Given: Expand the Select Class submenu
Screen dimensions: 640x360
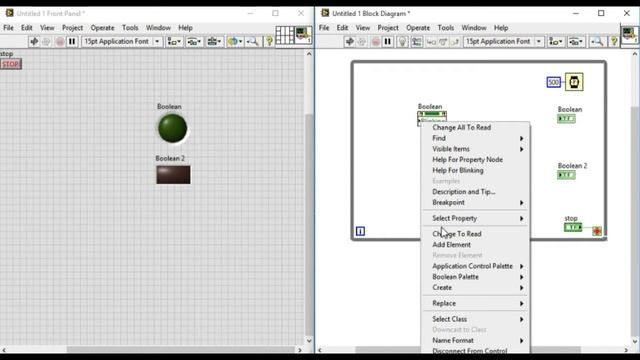Looking at the screenshot, I should pos(476,319).
